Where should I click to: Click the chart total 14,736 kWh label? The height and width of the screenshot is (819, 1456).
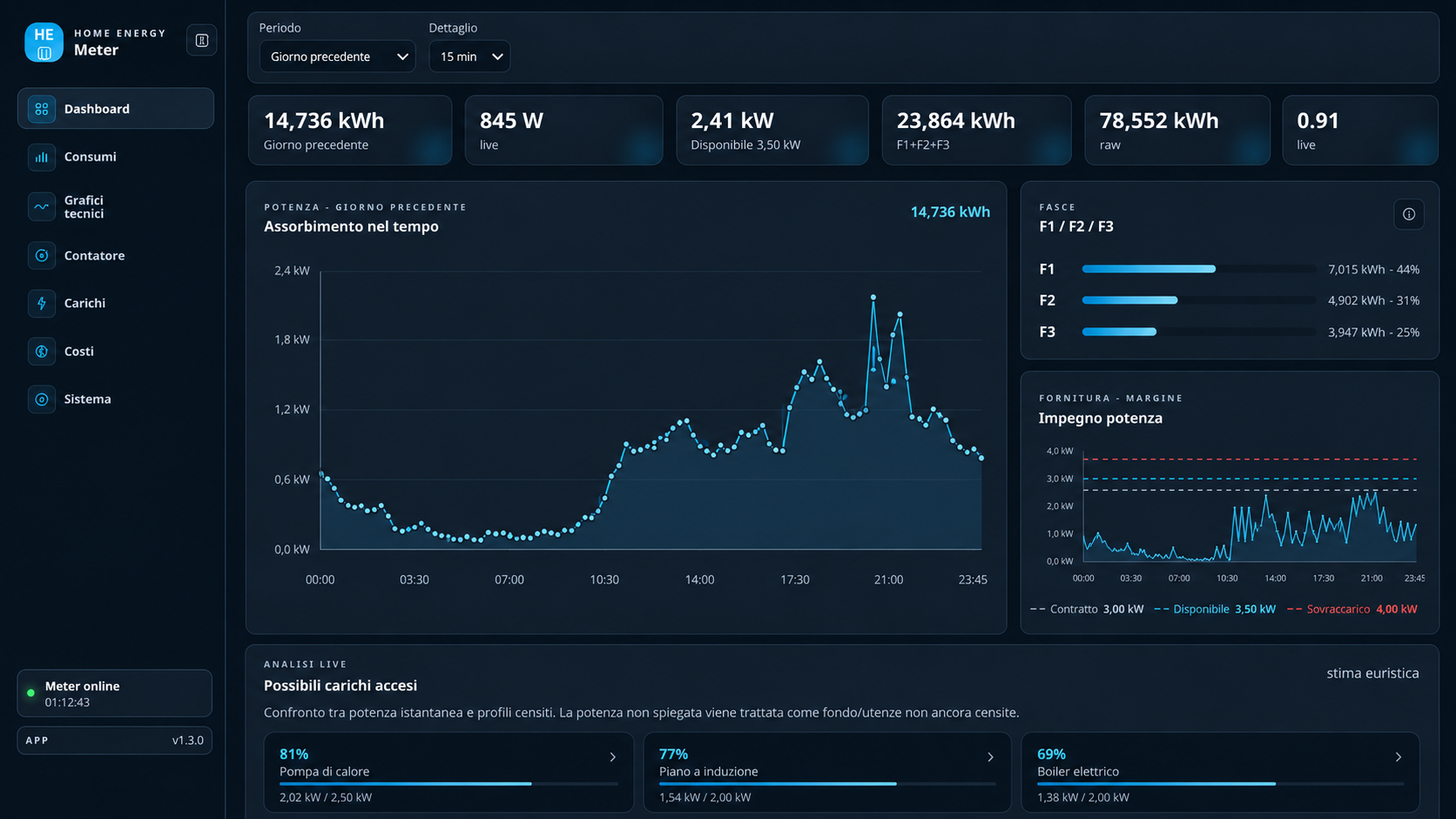click(x=950, y=212)
